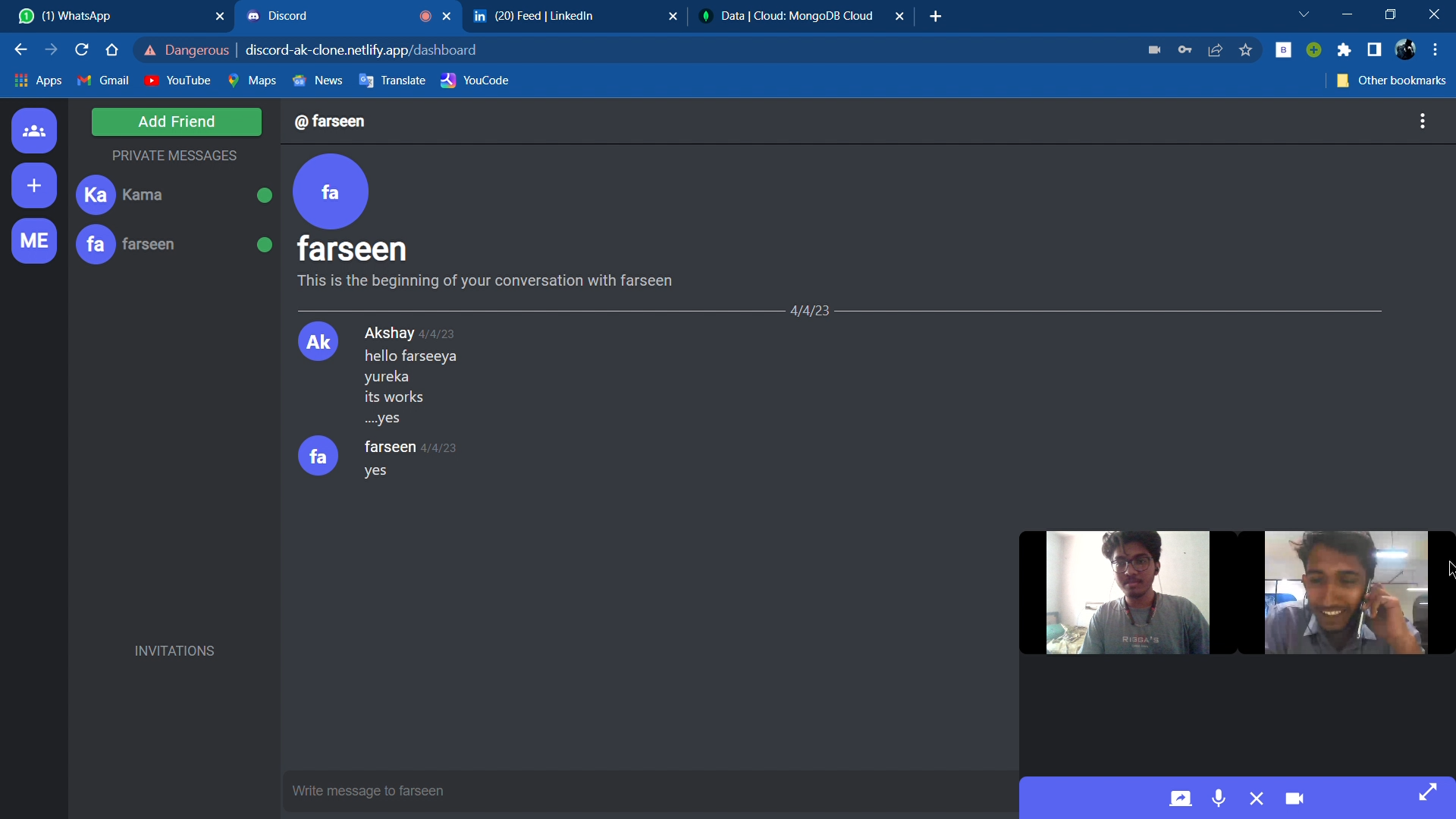This screenshot has height=819, width=1456.
Task: Toggle online status indicator for Kama
Action: click(263, 195)
